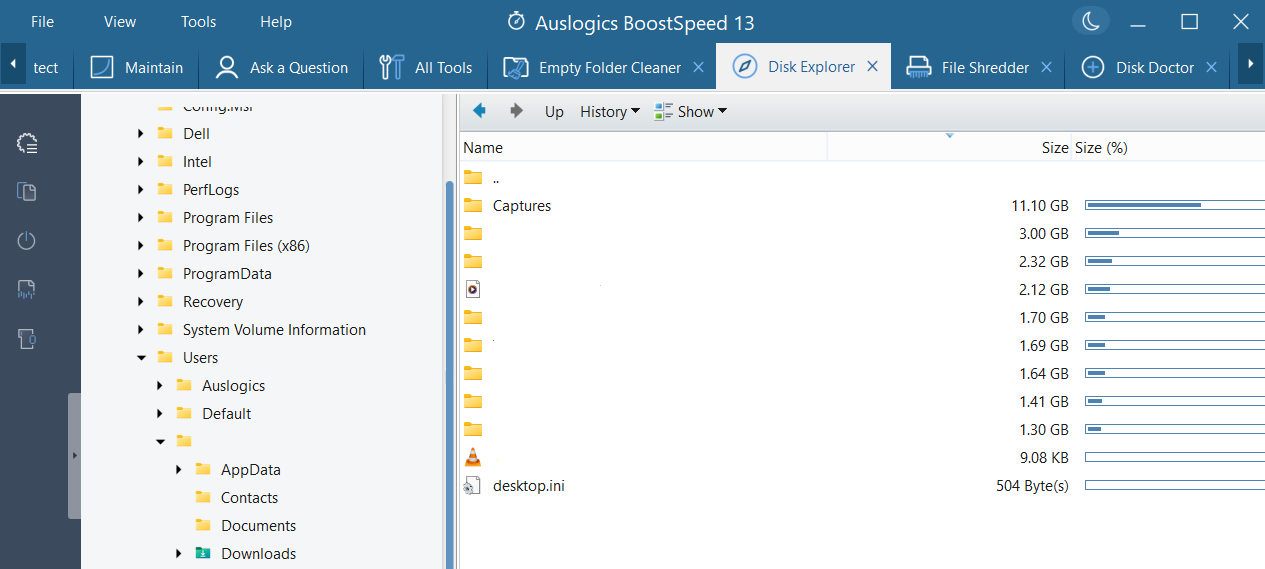Click the File Shredder tab icon

coord(918,67)
